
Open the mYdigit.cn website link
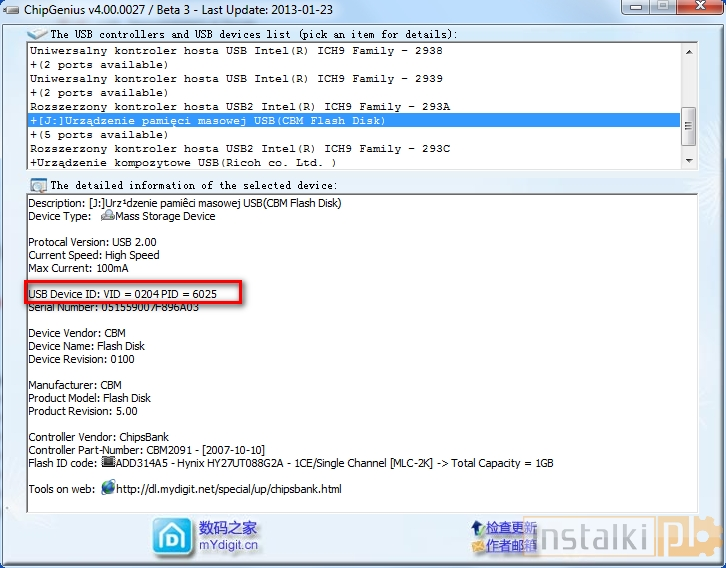pyautogui.click(x=228, y=545)
